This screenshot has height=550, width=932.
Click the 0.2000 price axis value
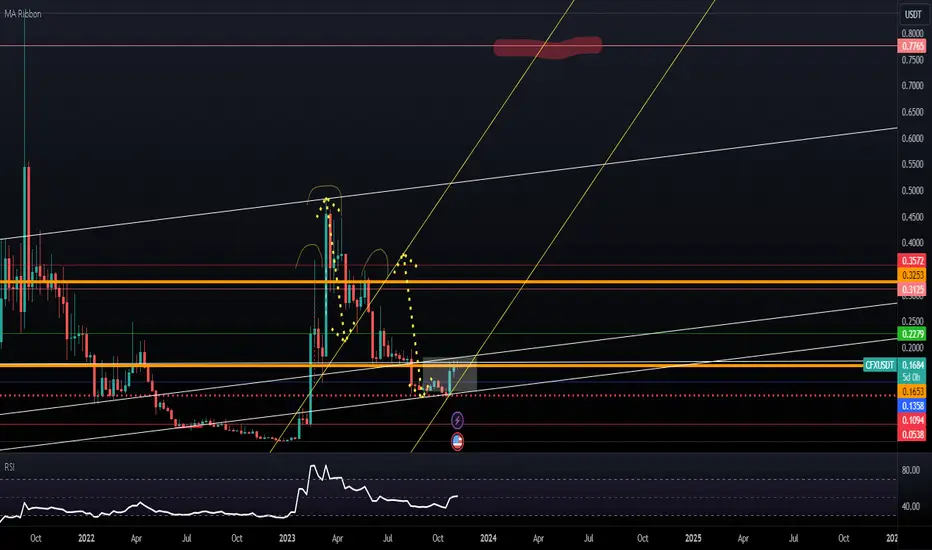tap(912, 347)
